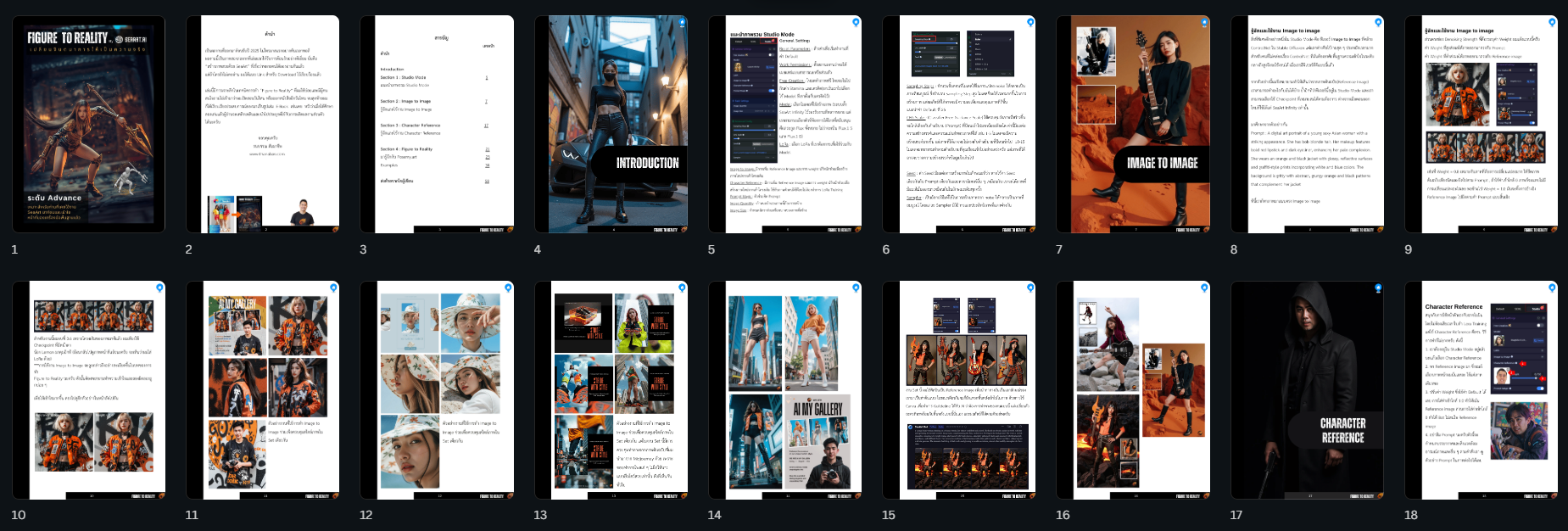Screen dimensions: 1568x531
Task: Click the blue badge icon on page 18
Action: click(x=1553, y=288)
